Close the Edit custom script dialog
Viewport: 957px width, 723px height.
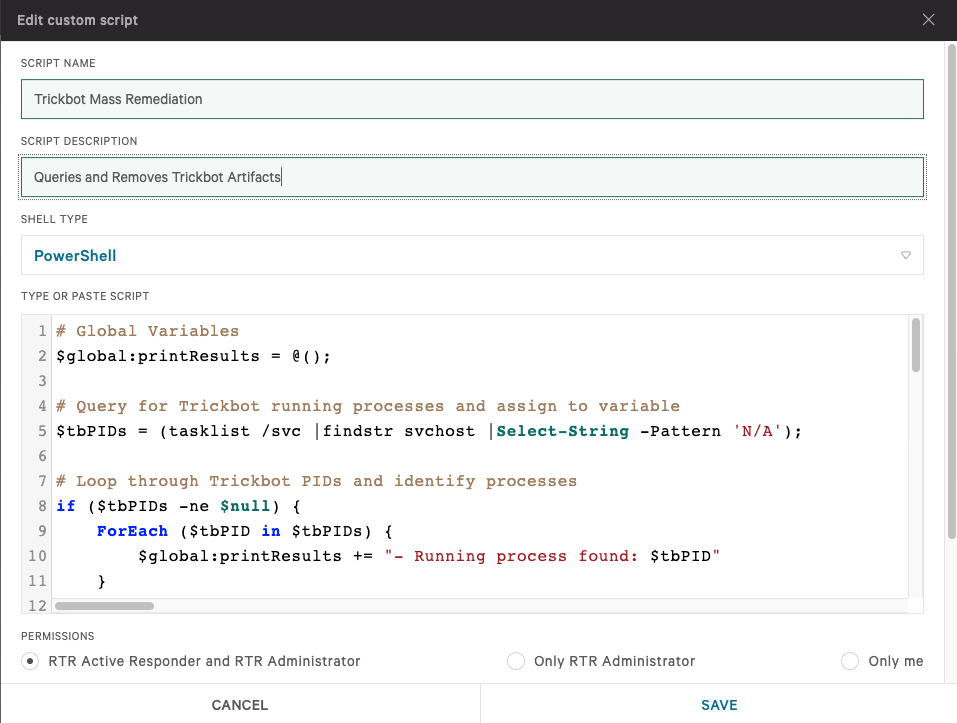(928, 20)
